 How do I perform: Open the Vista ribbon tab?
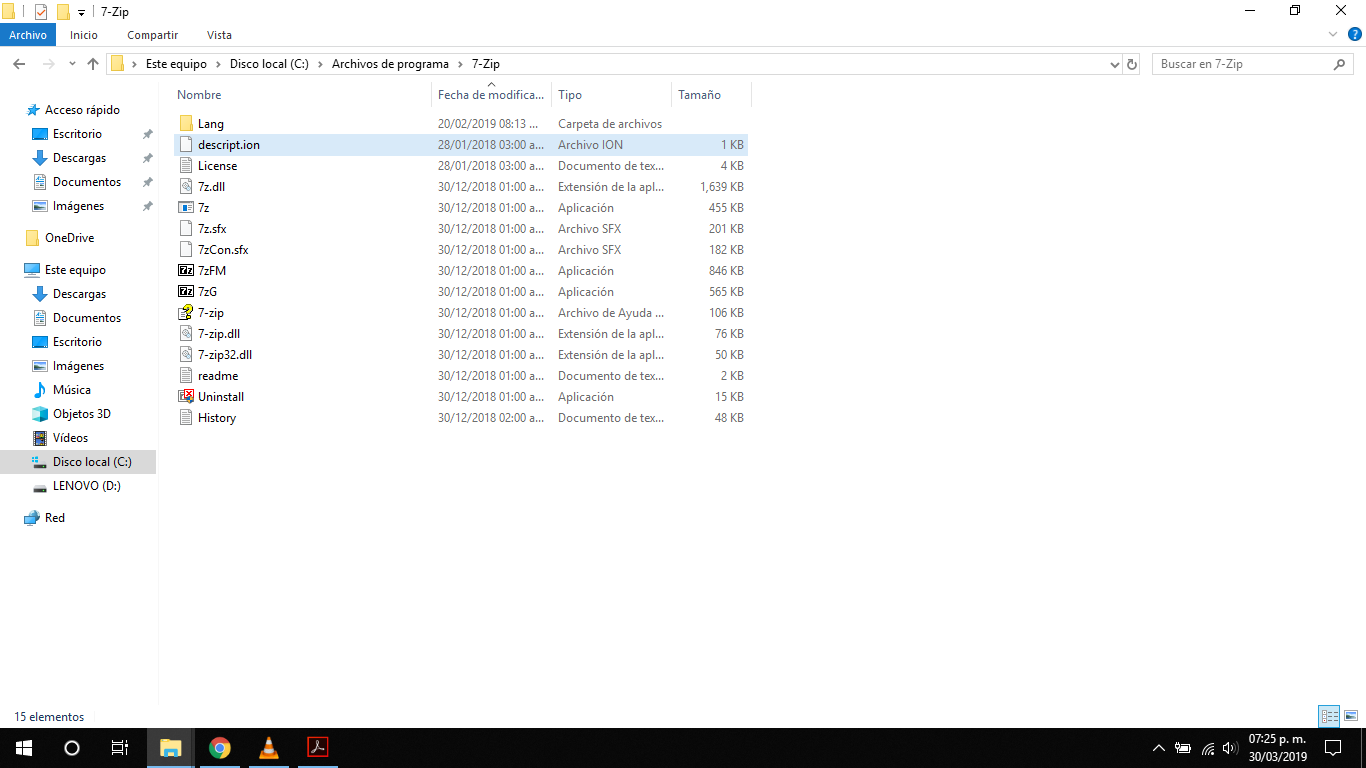(219, 35)
